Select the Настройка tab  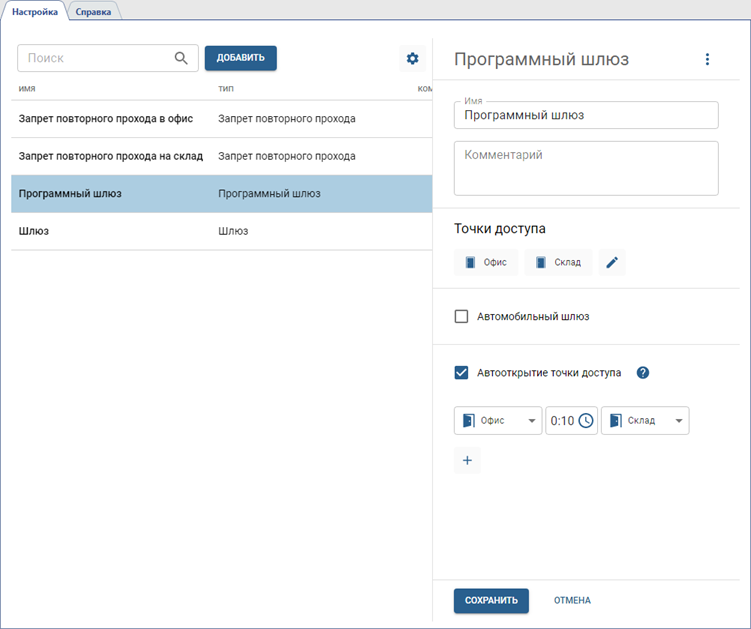[x=35, y=11]
